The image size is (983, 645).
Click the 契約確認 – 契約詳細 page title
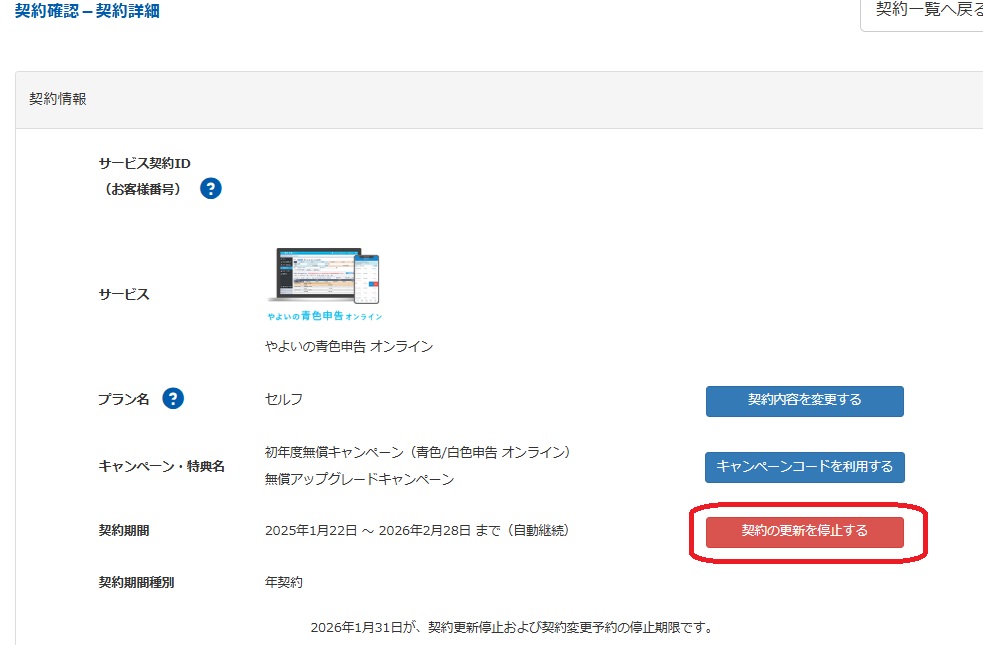point(87,12)
